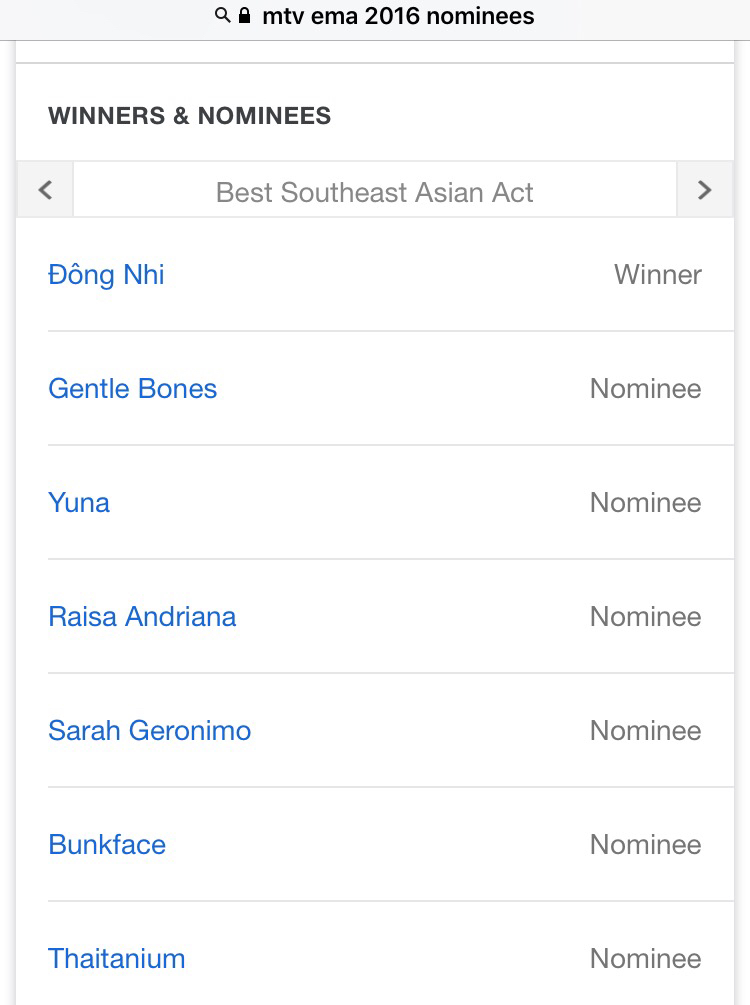Viewport: 750px width, 1005px height.
Task: Tap the padlock security icon
Action: (x=244, y=16)
